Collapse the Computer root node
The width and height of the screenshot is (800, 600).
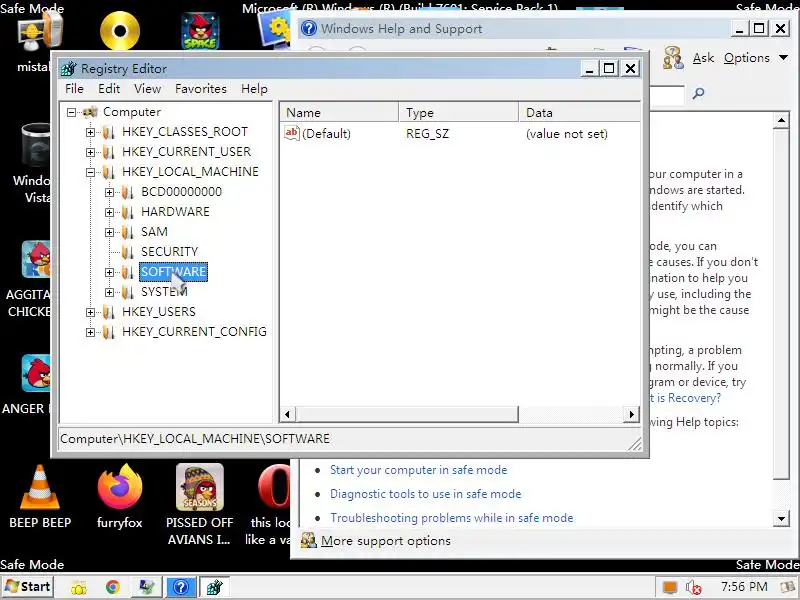(71, 112)
